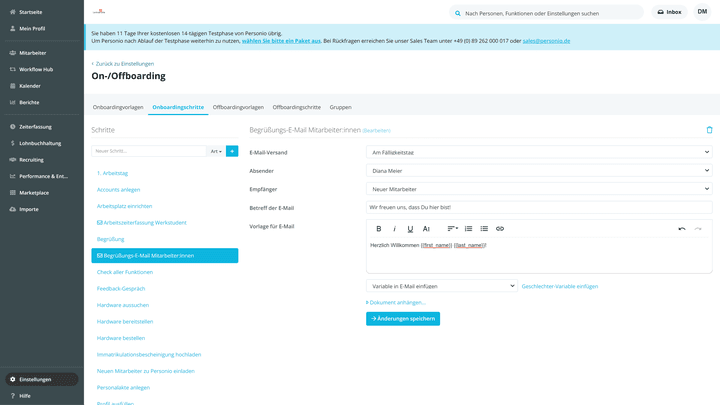Open Zeiterfassung in the sidebar

[x=35, y=127]
